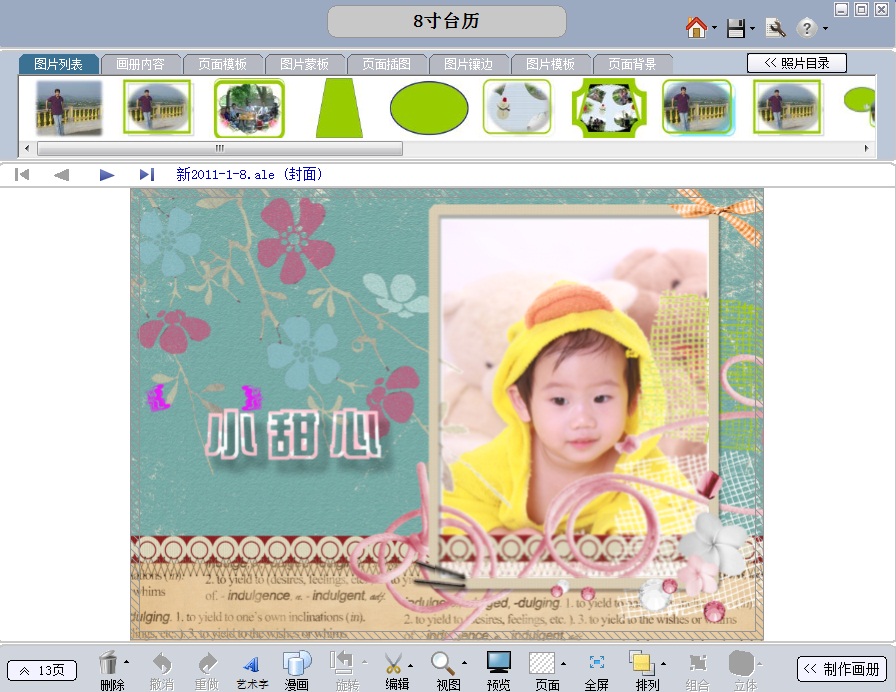The height and width of the screenshot is (692, 896).
Task: Click the settings wrench icon in title bar
Action: pos(775,28)
